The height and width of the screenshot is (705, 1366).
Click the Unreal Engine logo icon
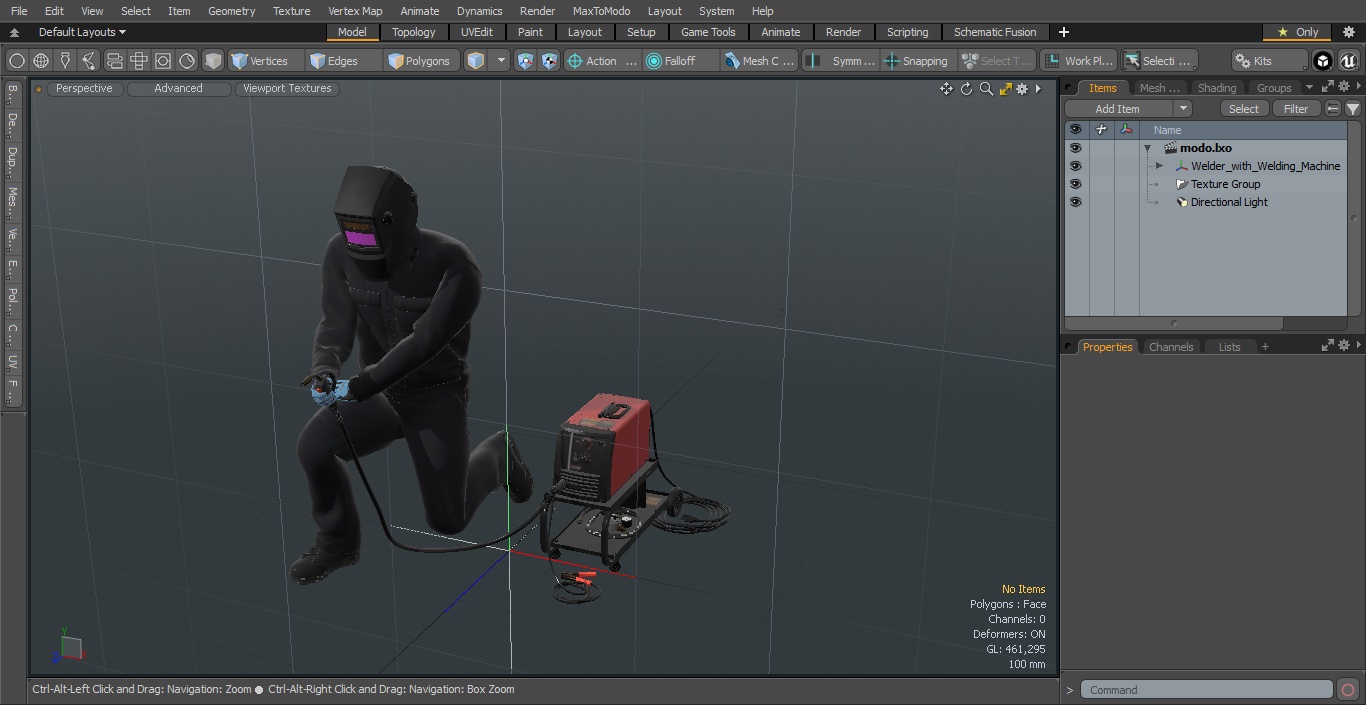(x=1348, y=61)
